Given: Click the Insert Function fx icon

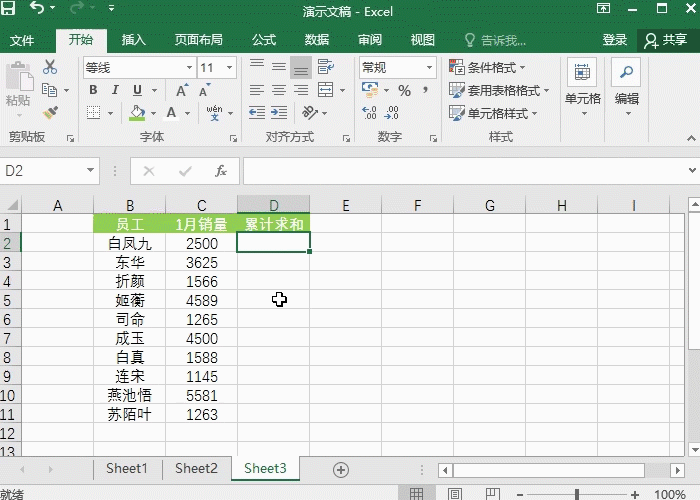Looking at the screenshot, I should [x=221, y=171].
